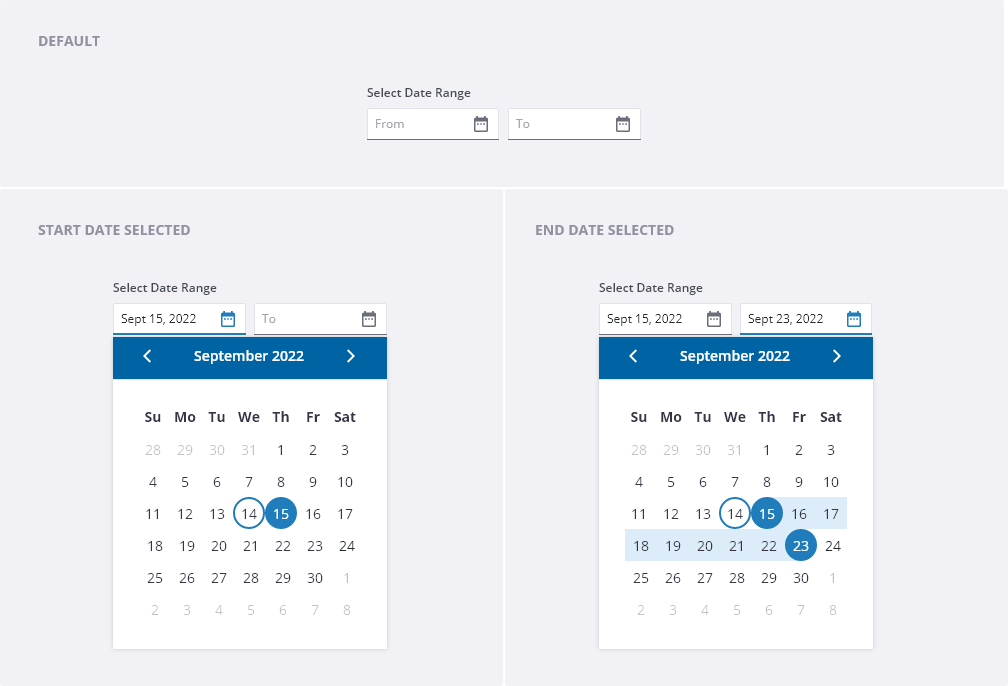Select highlighted day 15 in Start Date Selected calendar
The width and height of the screenshot is (1008, 686).
pyautogui.click(x=281, y=514)
